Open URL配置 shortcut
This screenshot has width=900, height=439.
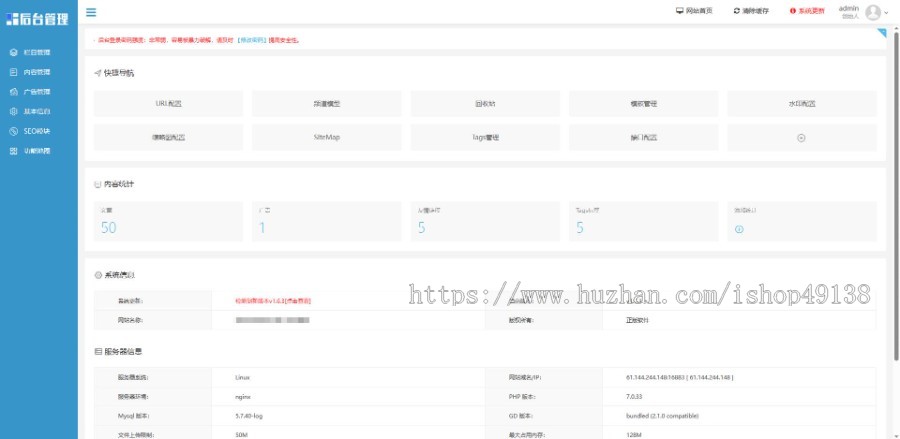point(168,104)
